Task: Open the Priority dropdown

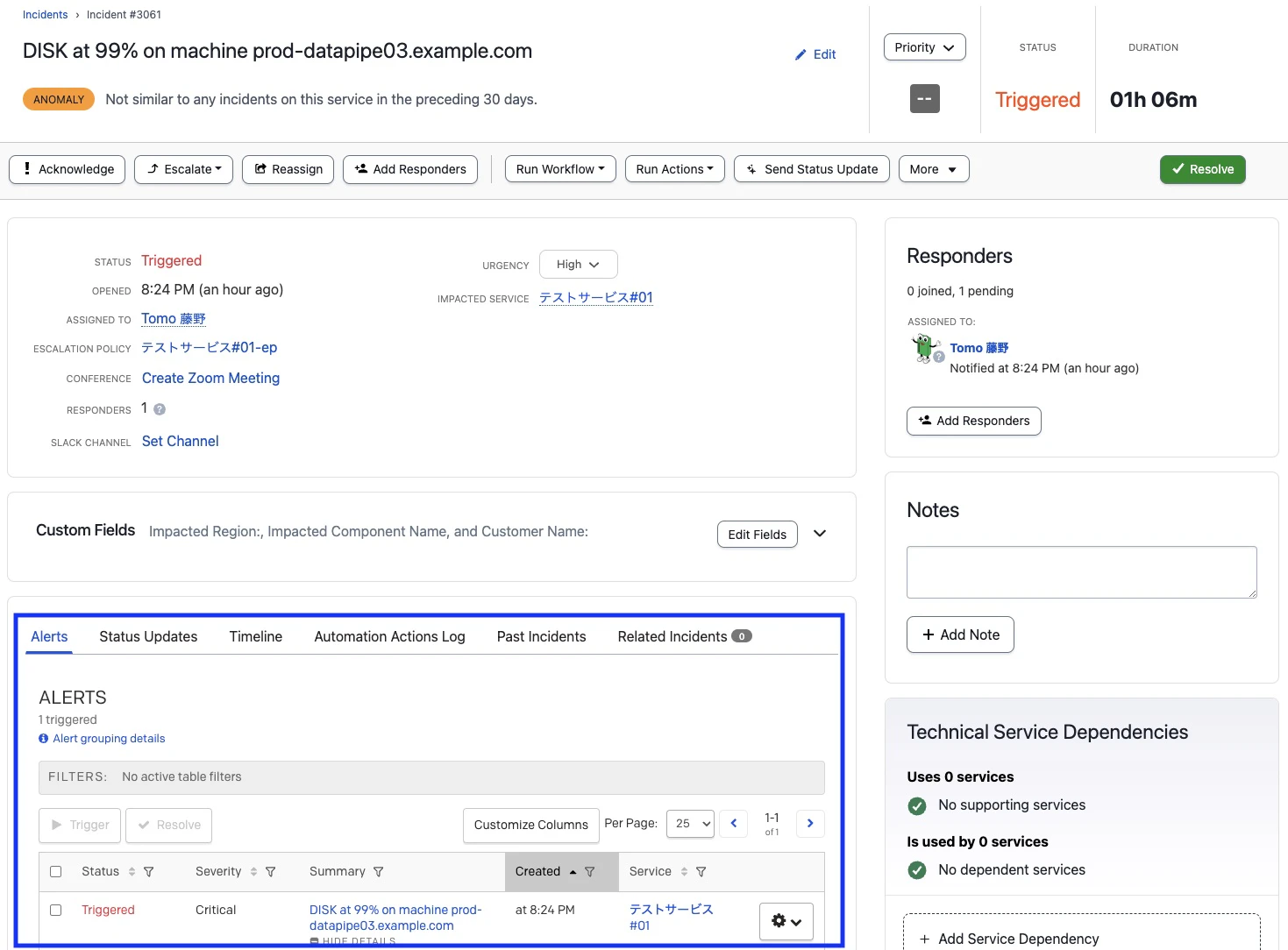Action: pyautogui.click(x=925, y=47)
